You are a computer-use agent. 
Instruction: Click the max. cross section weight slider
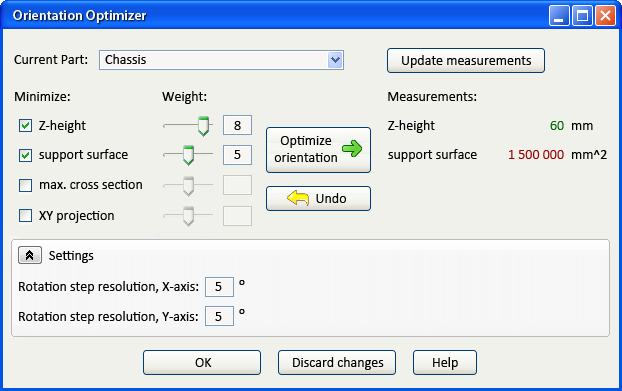click(x=188, y=185)
